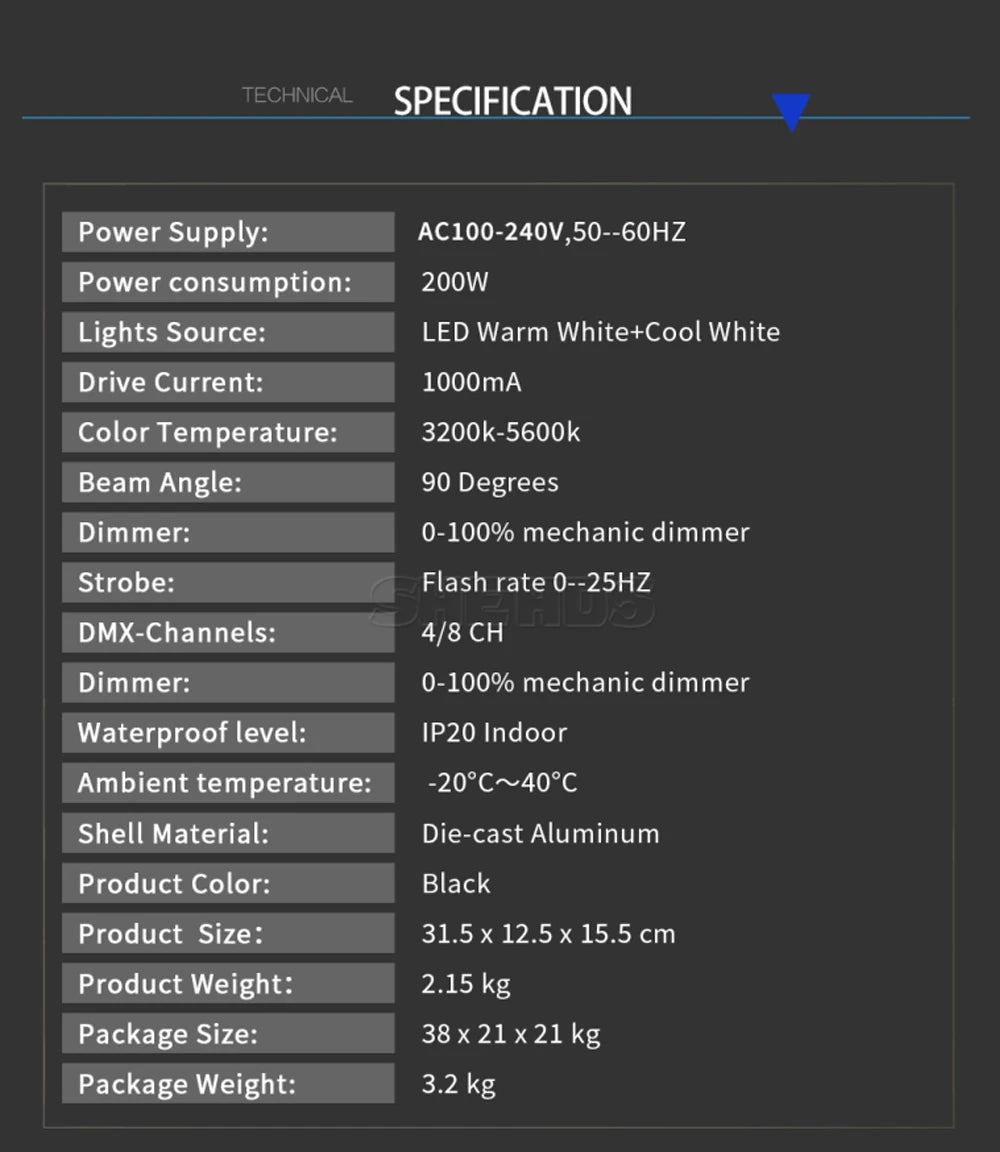Click the Strobe label row

(x=228, y=583)
